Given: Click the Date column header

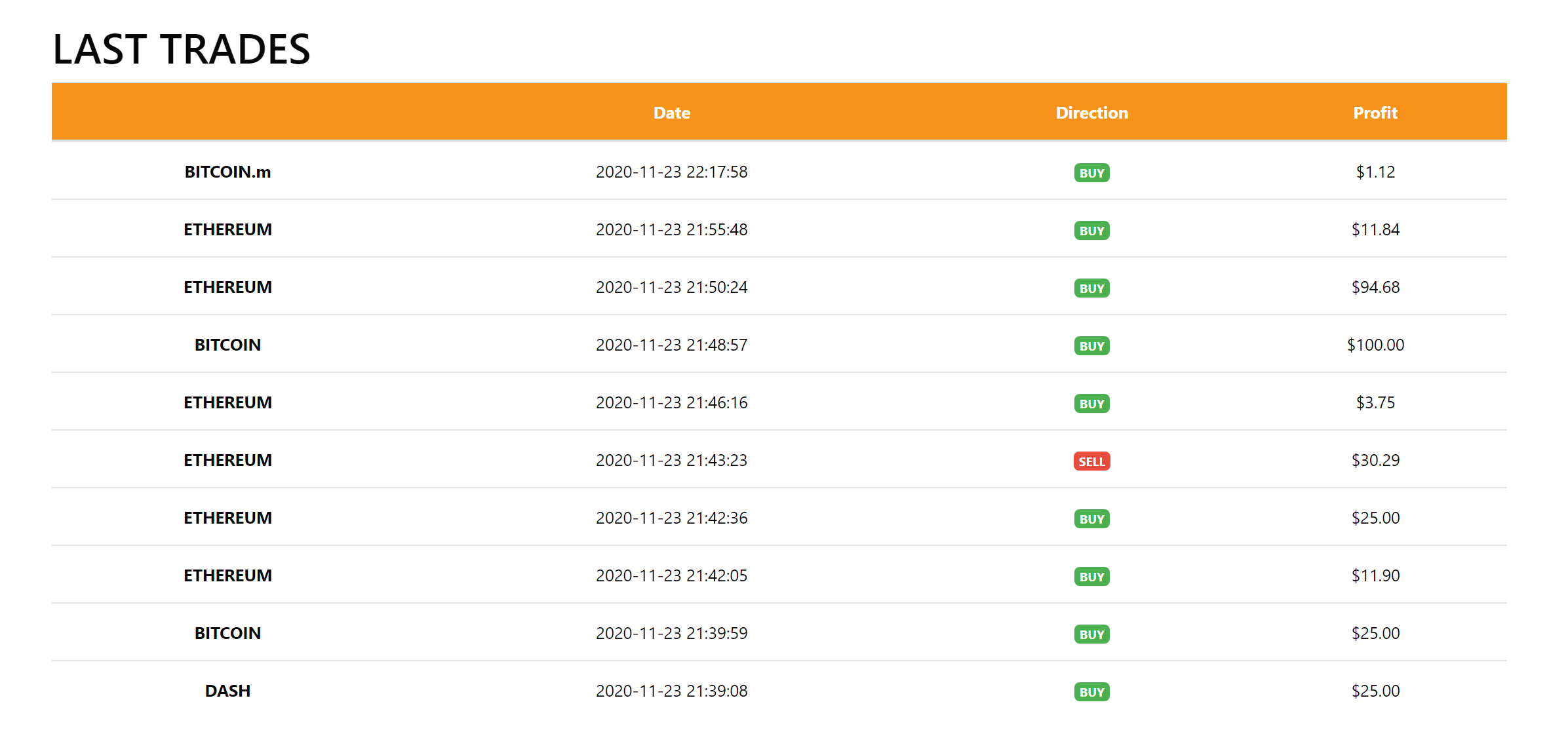Looking at the screenshot, I should coord(671,113).
